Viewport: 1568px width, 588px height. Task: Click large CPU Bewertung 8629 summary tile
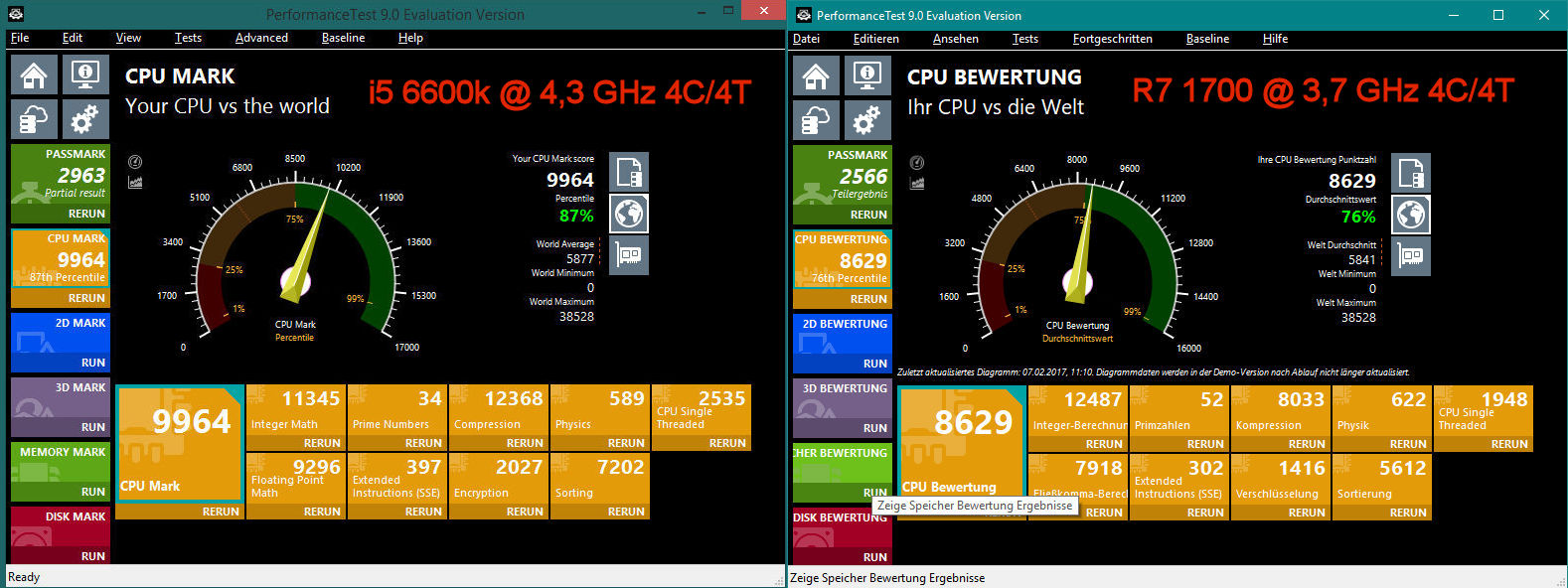tap(962, 443)
